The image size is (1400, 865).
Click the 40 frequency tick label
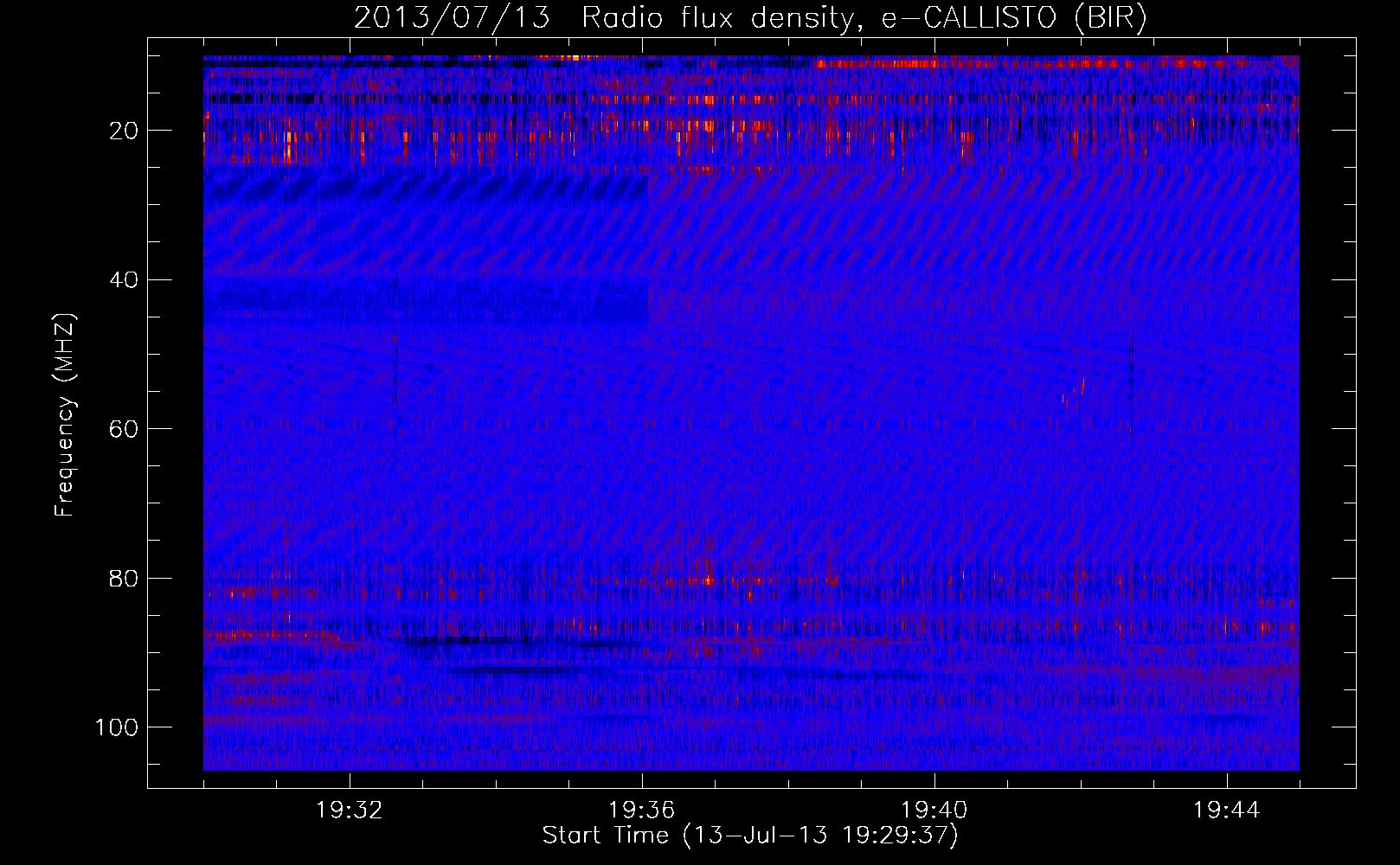125,280
